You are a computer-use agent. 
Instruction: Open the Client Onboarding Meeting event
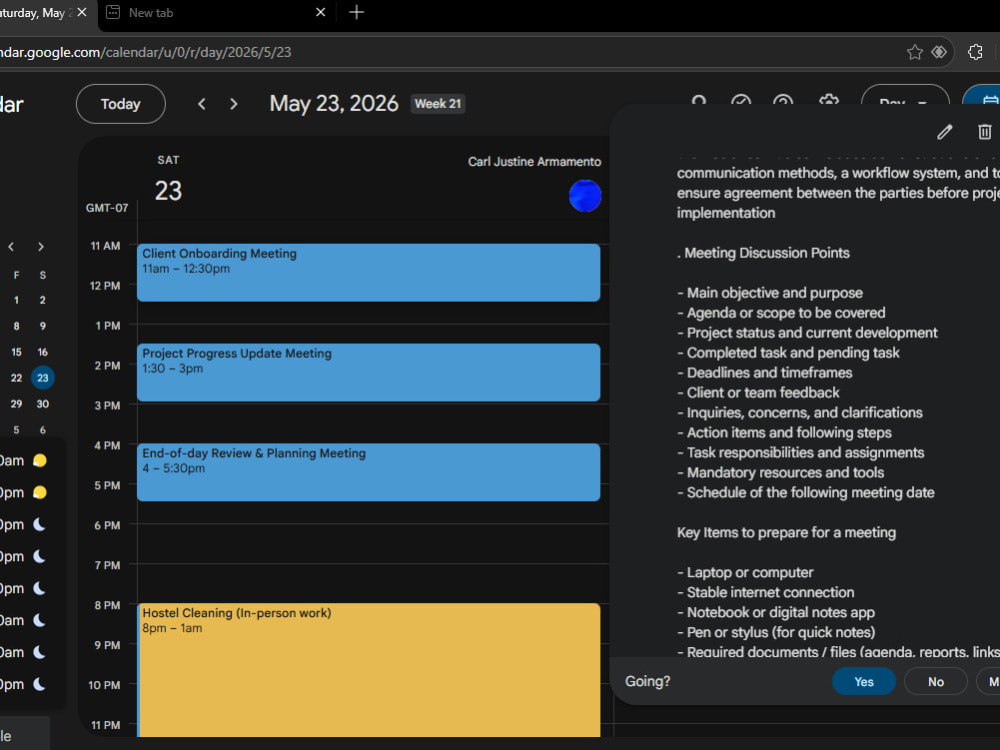(x=369, y=272)
